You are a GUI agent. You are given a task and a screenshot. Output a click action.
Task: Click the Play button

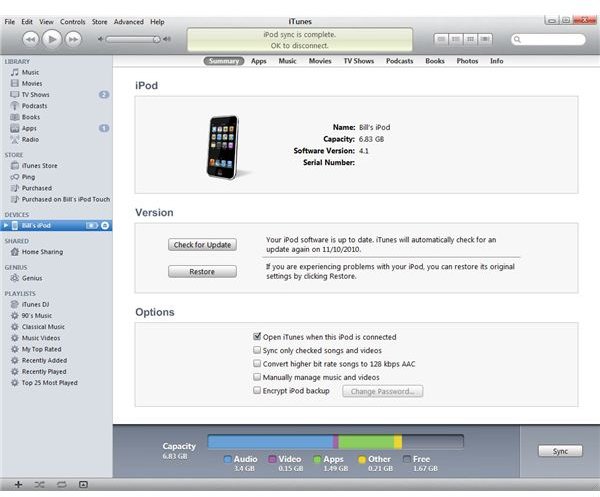click(x=52, y=39)
